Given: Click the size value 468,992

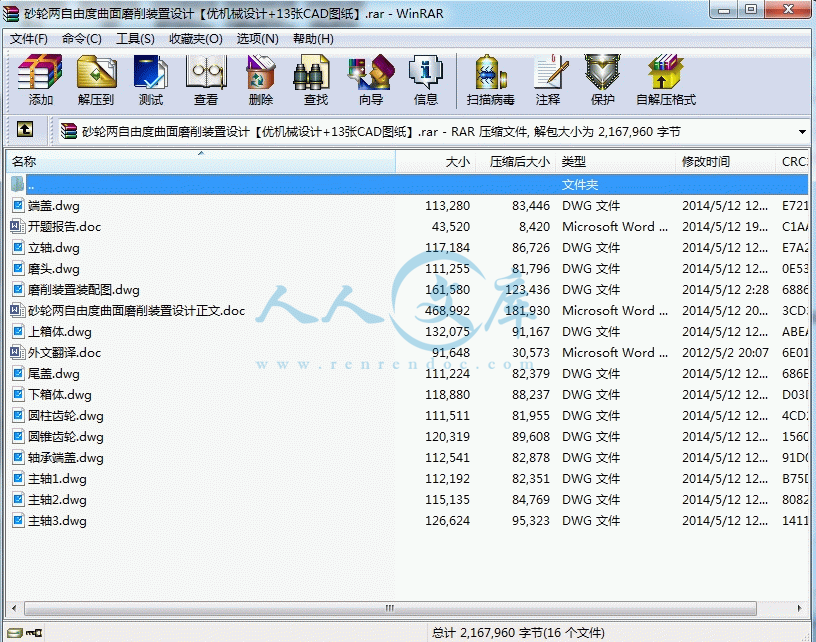Looking at the screenshot, I should click(448, 311).
